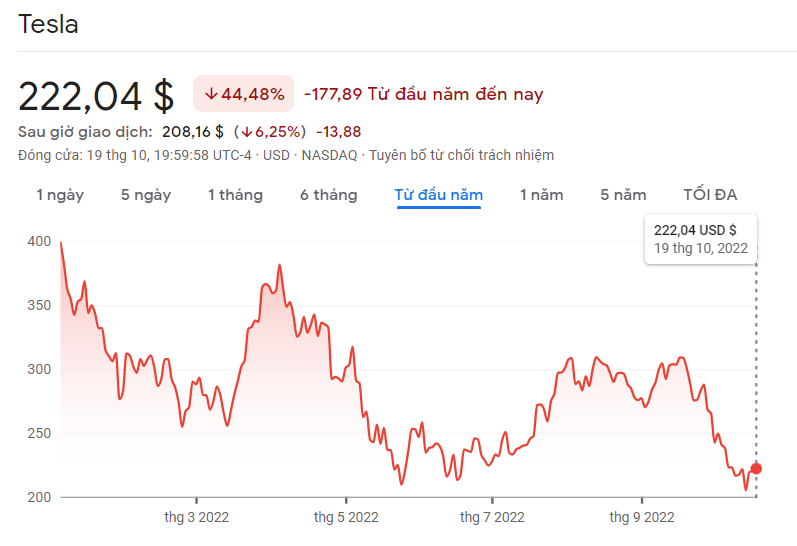The height and width of the screenshot is (546, 797).
Task: Open the "6 tháng" range tab
Action: point(328,195)
